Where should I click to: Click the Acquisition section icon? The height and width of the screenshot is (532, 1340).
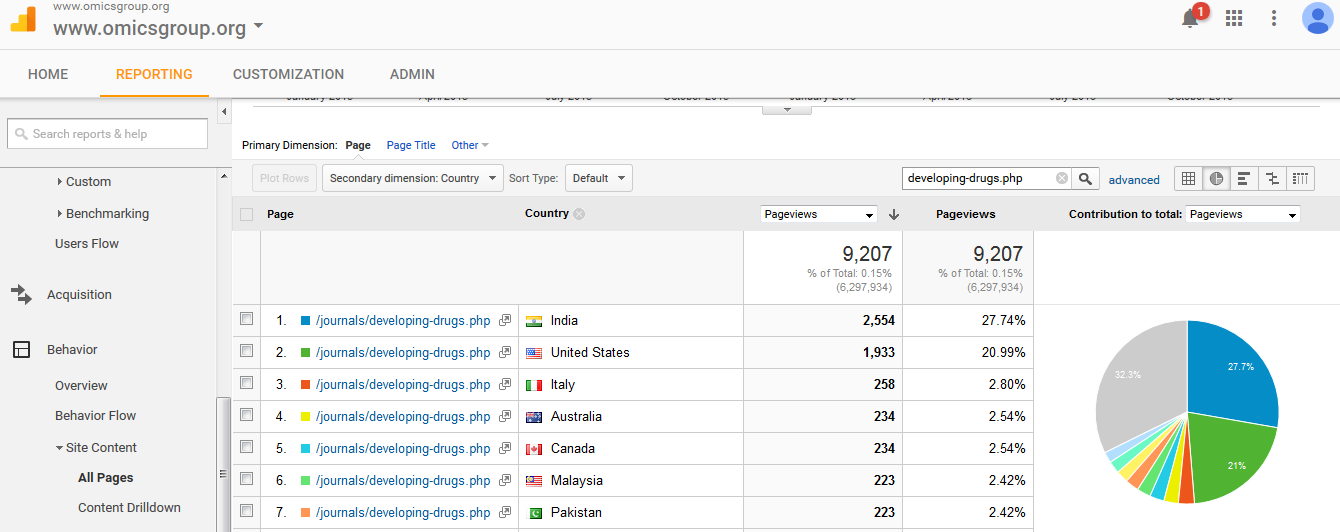[x=21, y=295]
